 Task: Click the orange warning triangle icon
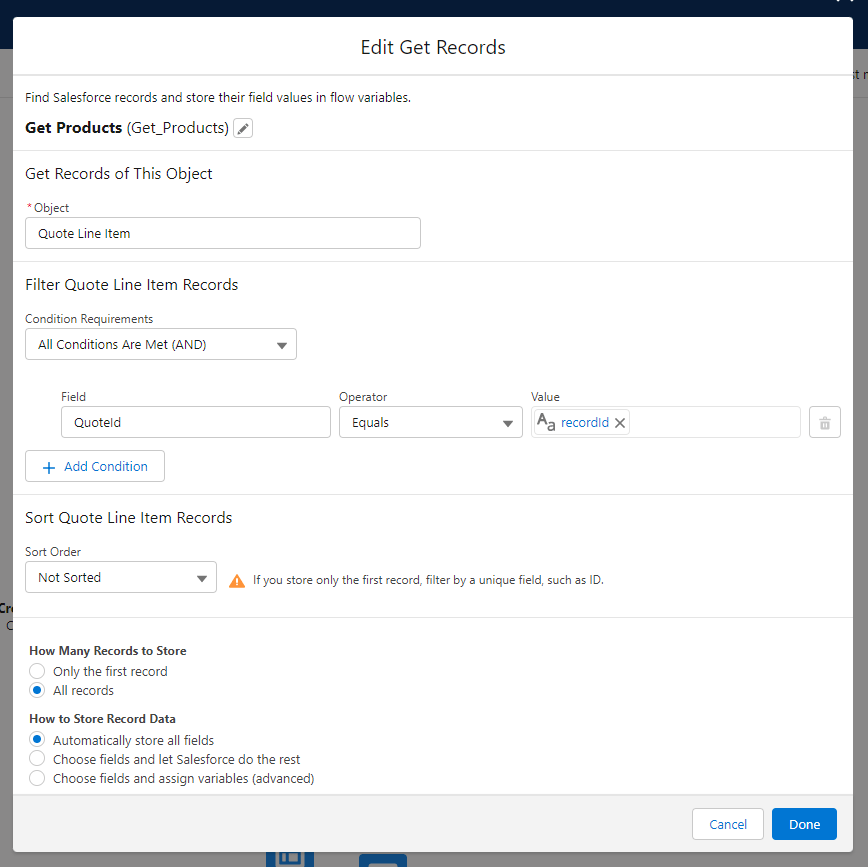point(237,580)
